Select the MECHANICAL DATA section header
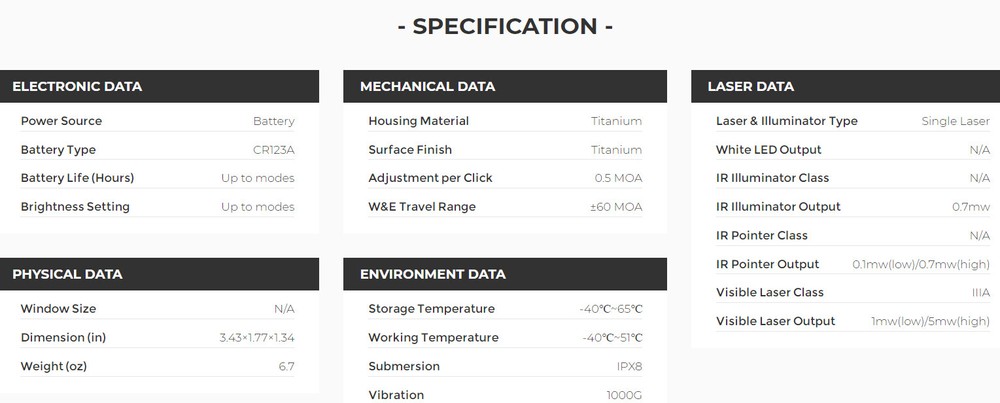 click(427, 86)
